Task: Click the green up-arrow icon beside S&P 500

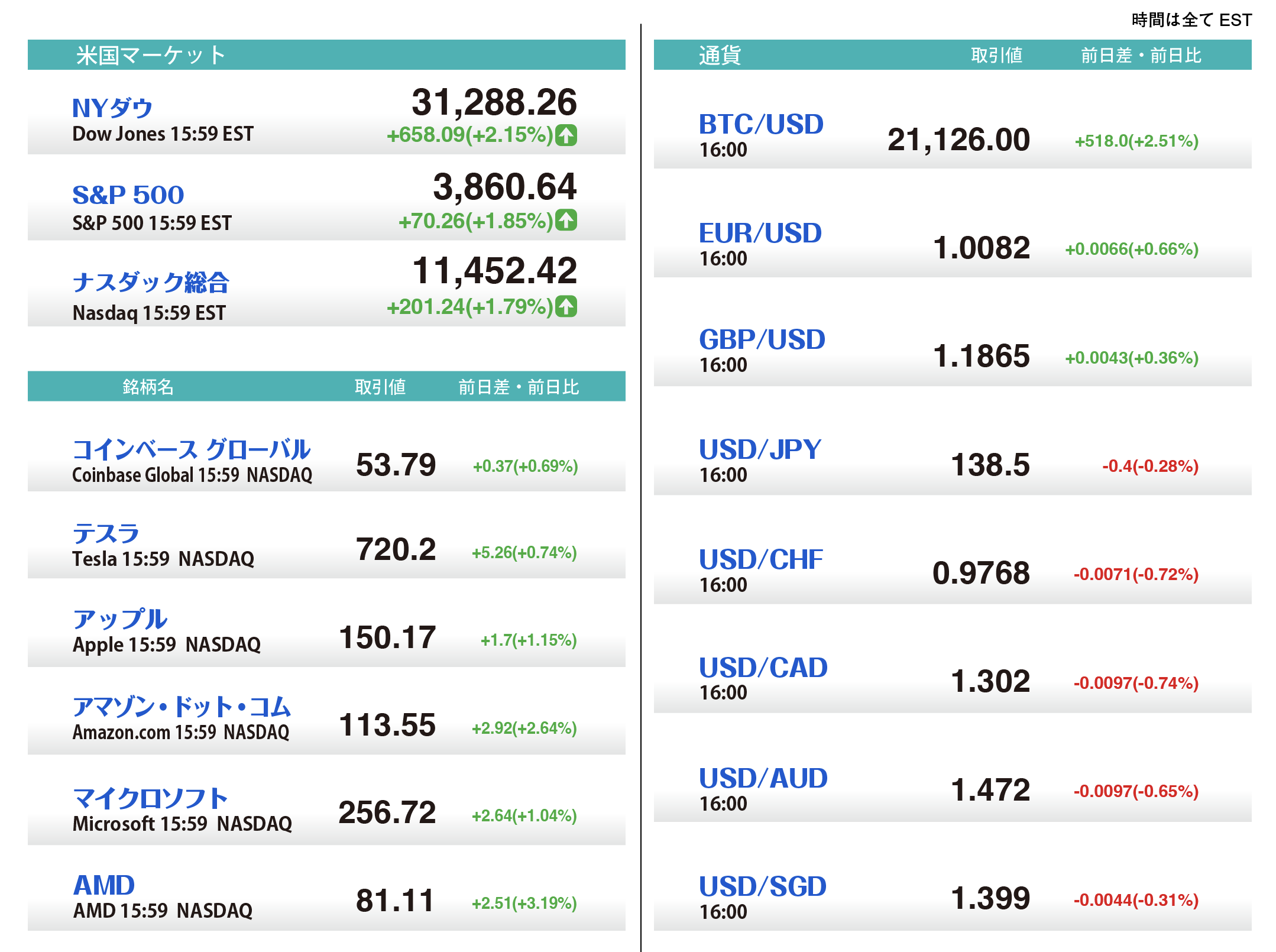Action: [566, 221]
